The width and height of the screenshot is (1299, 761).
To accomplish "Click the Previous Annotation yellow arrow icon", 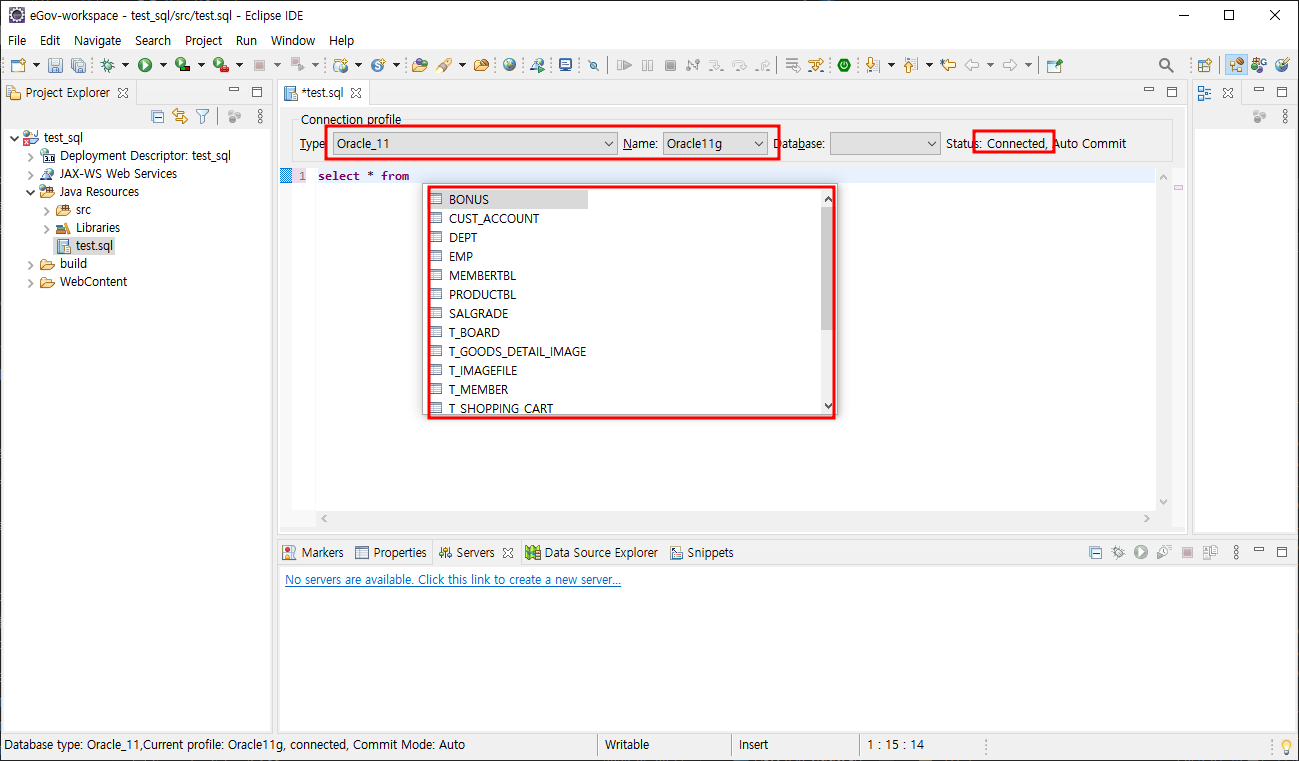I will coord(910,65).
